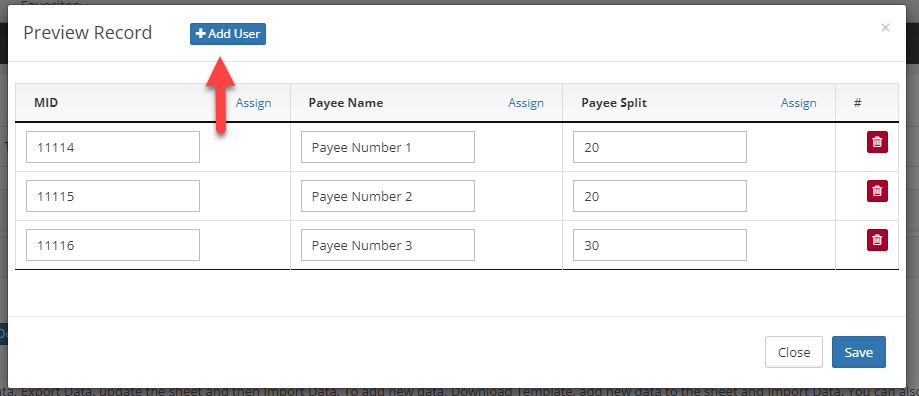Save the preview record

tap(859, 352)
